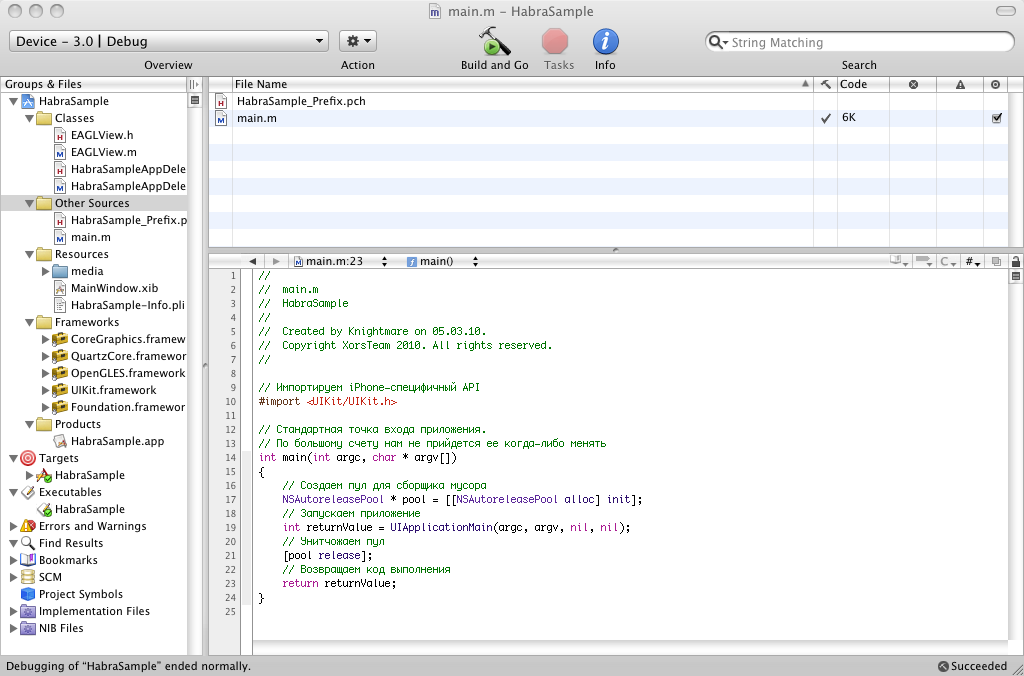Click the Executables group icon

pyautogui.click(x=28, y=492)
